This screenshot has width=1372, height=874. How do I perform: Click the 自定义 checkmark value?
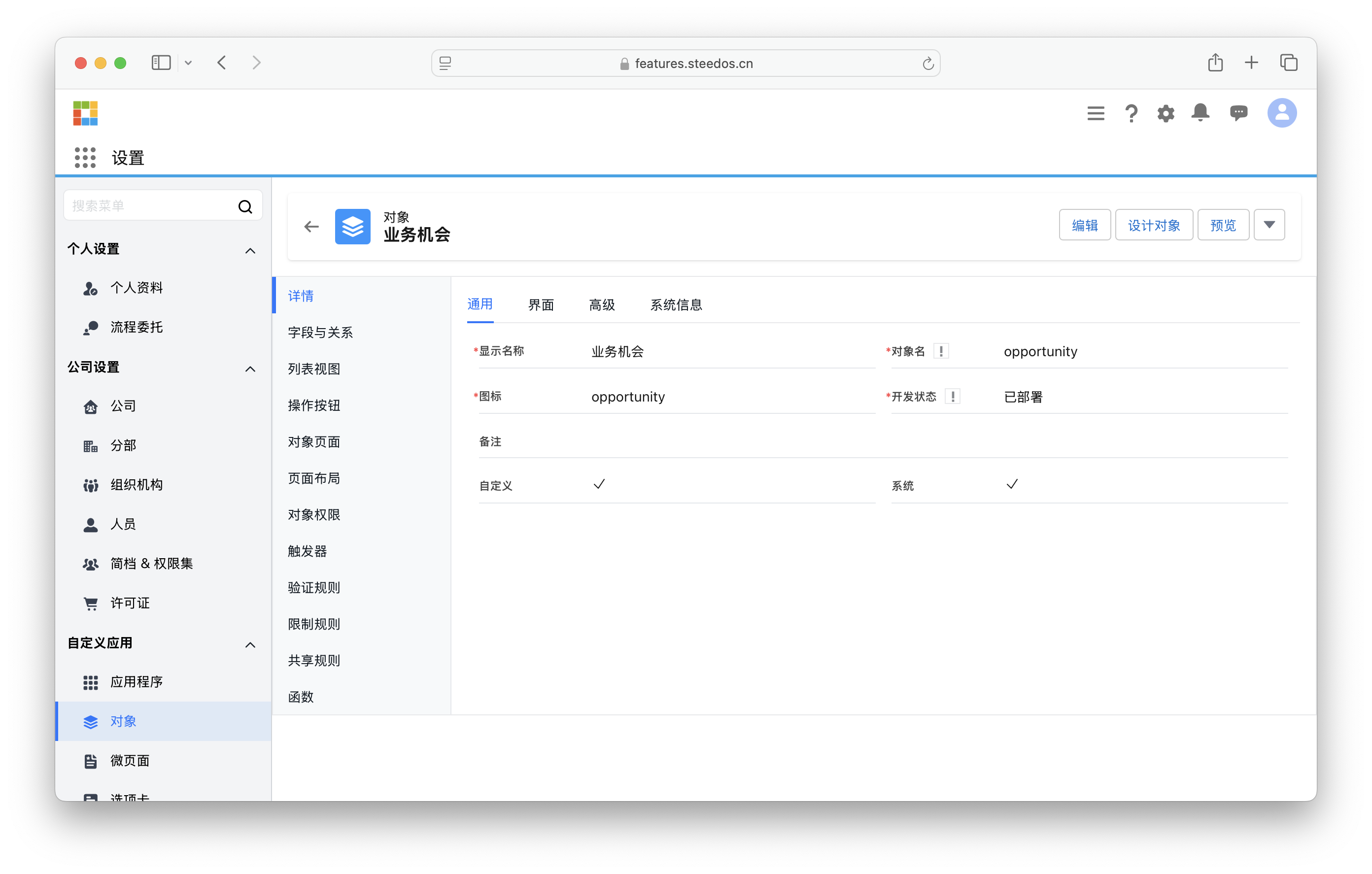coord(599,484)
